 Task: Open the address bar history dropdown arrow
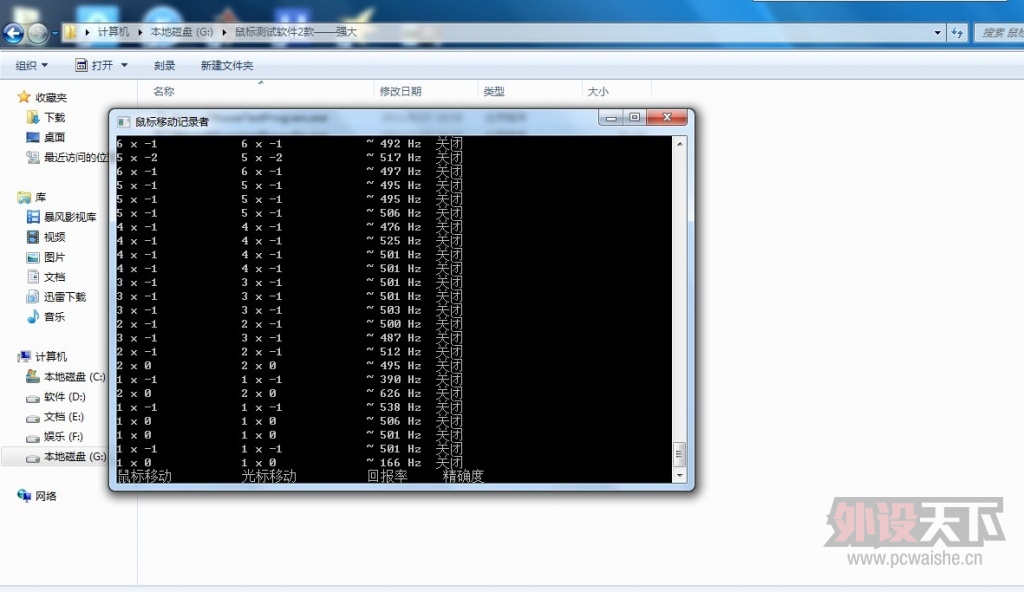point(937,33)
